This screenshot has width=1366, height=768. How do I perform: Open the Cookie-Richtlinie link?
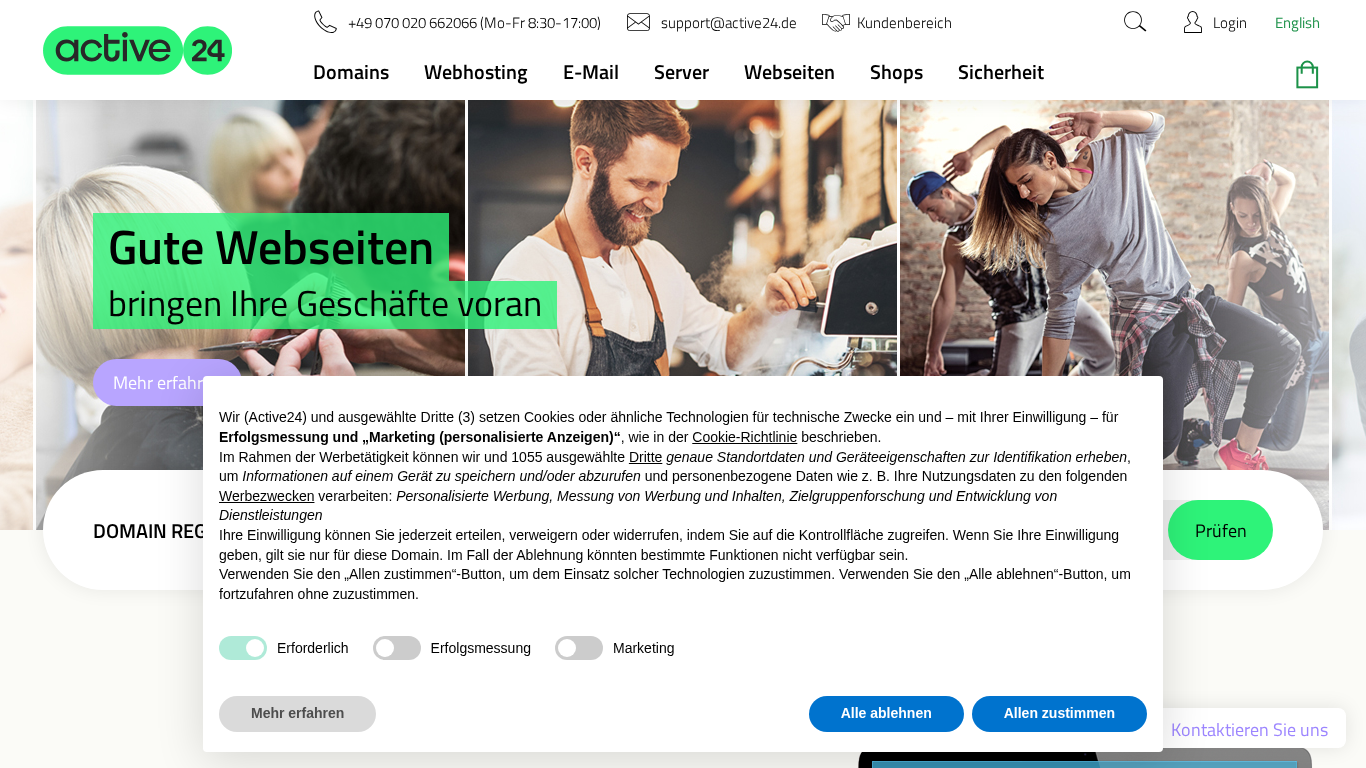[745, 437]
